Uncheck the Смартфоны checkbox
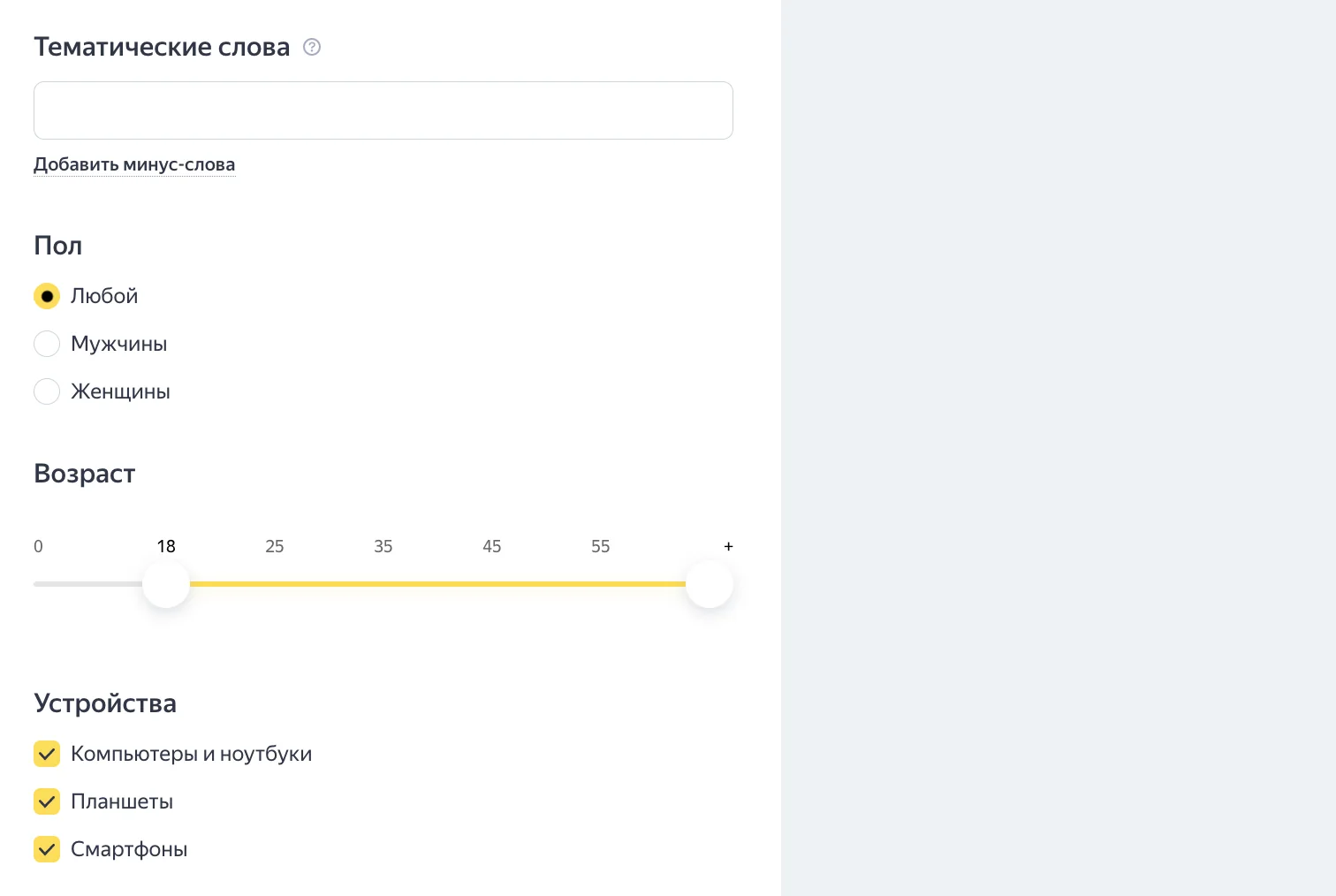The width and height of the screenshot is (1336, 896). [47, 849]
